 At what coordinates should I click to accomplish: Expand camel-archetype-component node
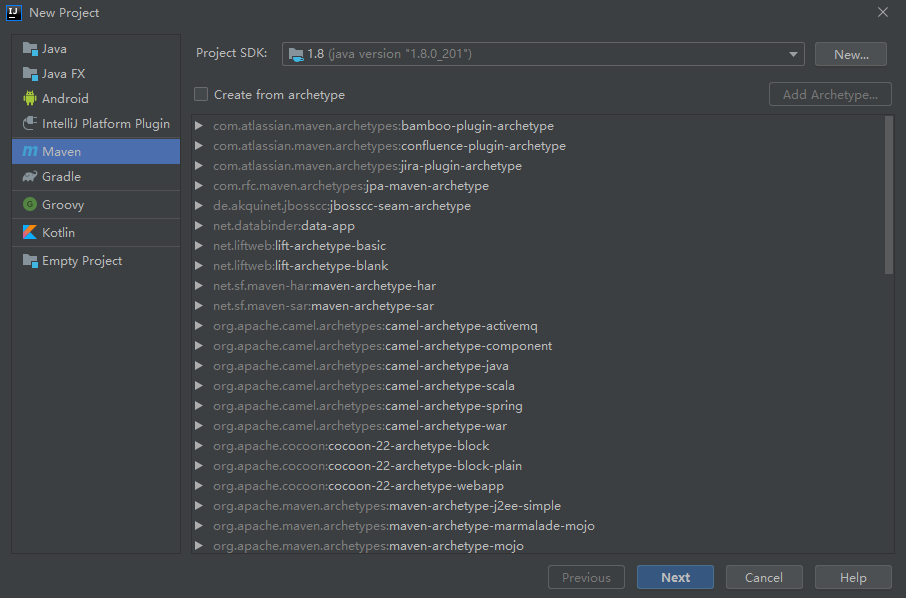199,346
